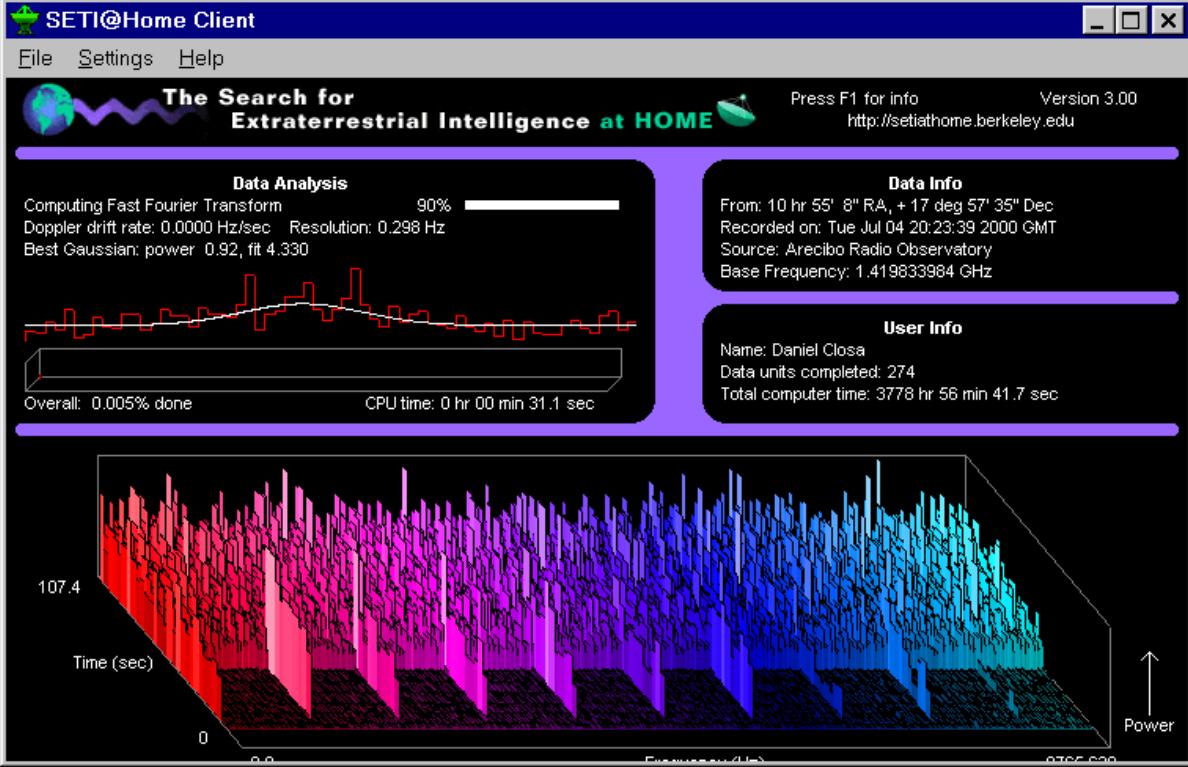This screenshot has width=1188, height=767.
Task: Maximize the SETI@Home Client window
Action: coord(1130,20)
